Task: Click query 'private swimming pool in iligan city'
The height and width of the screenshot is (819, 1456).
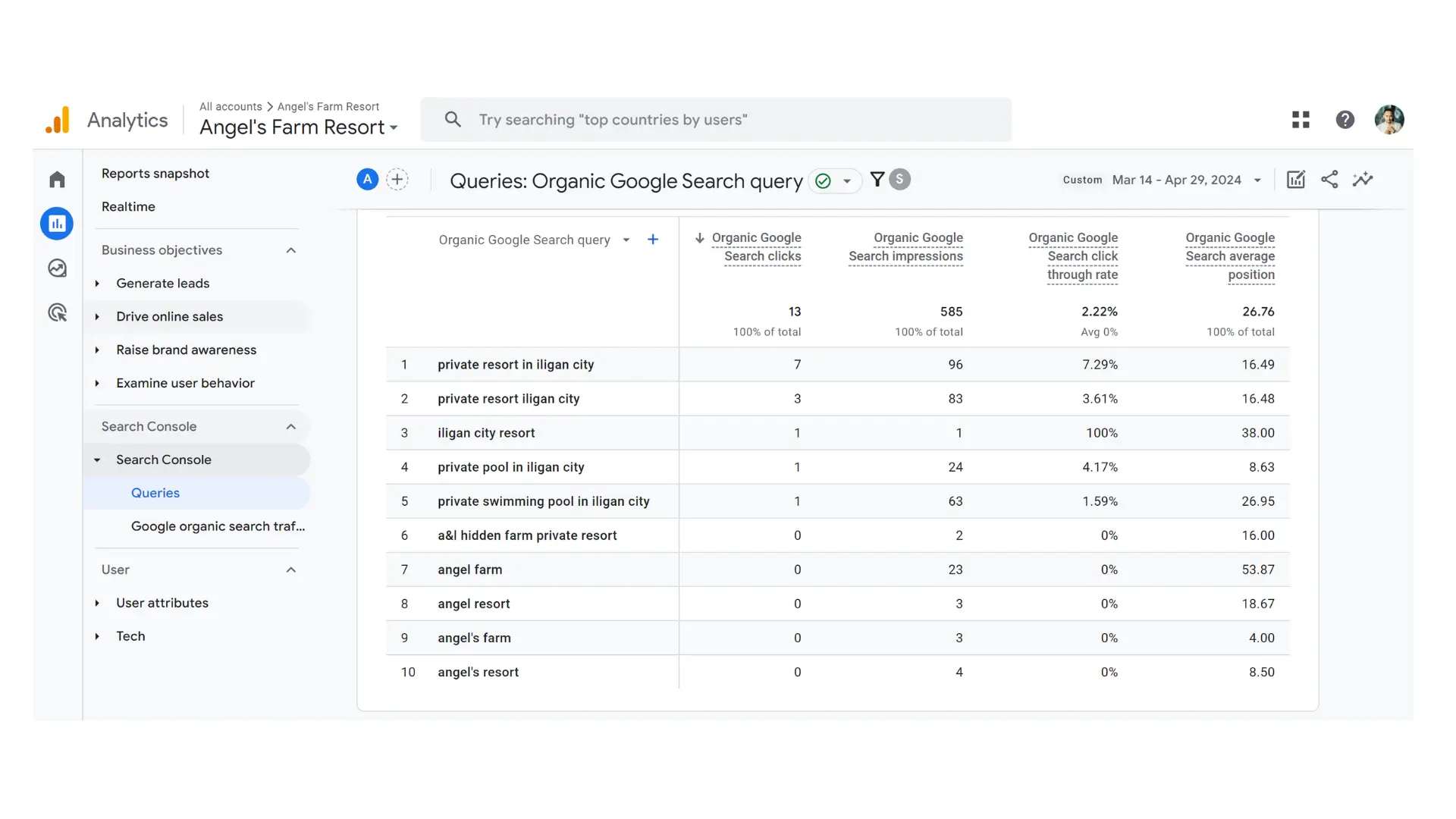Action: pos(543,501)
